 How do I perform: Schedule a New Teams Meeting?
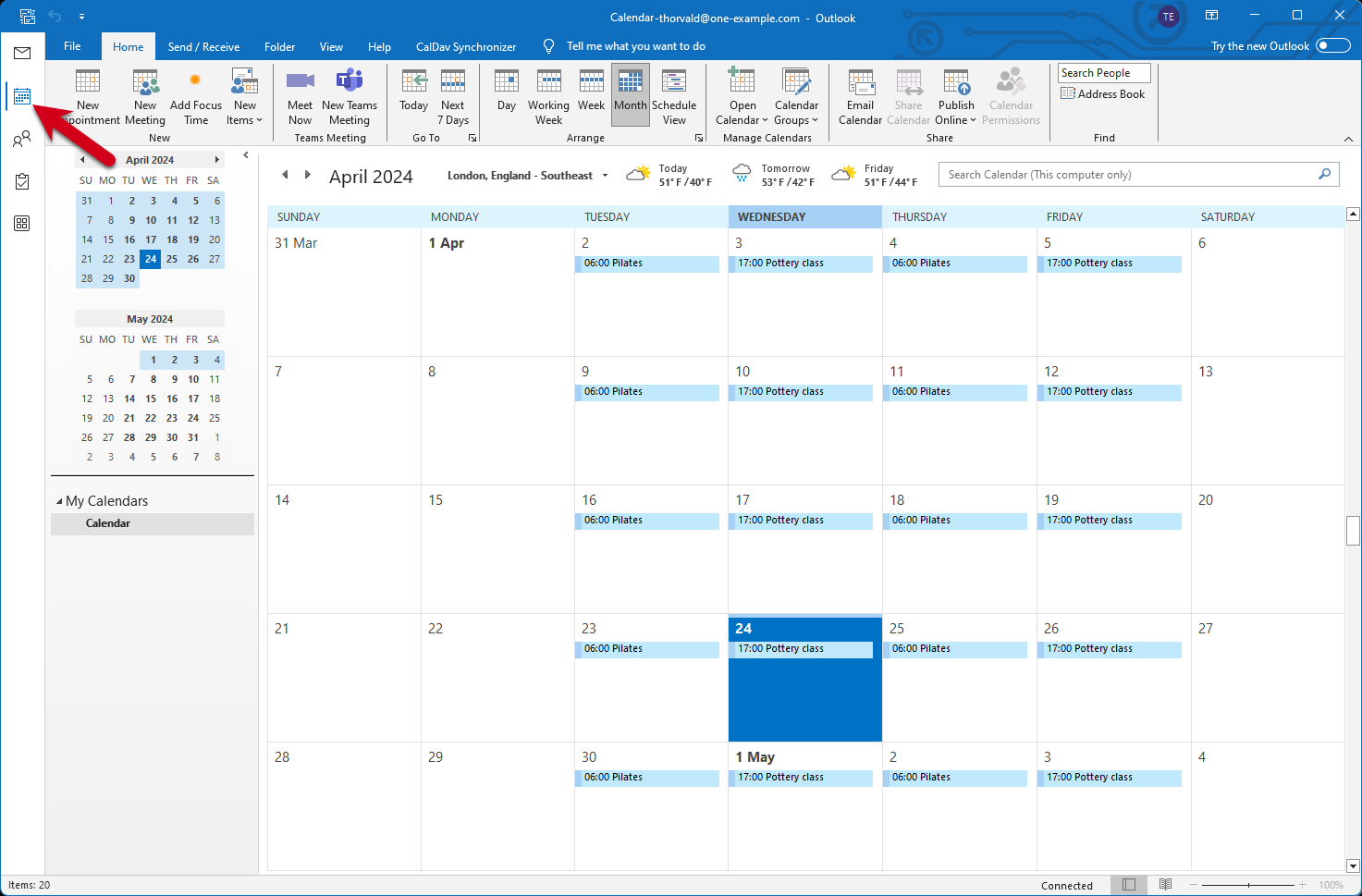pyautogui.click(x=350, y=97)
